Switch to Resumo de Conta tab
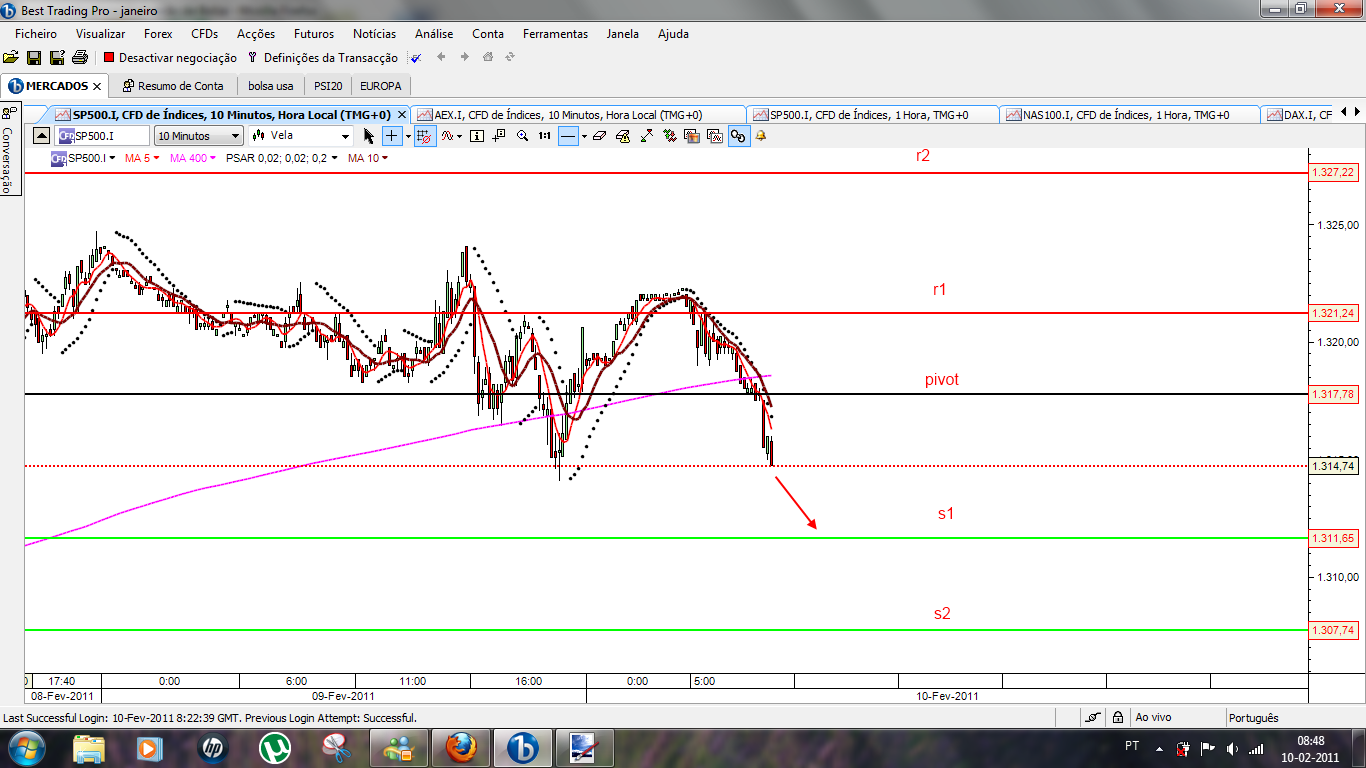The height and width of the screenshot is (768, 1366). point(173,86)
